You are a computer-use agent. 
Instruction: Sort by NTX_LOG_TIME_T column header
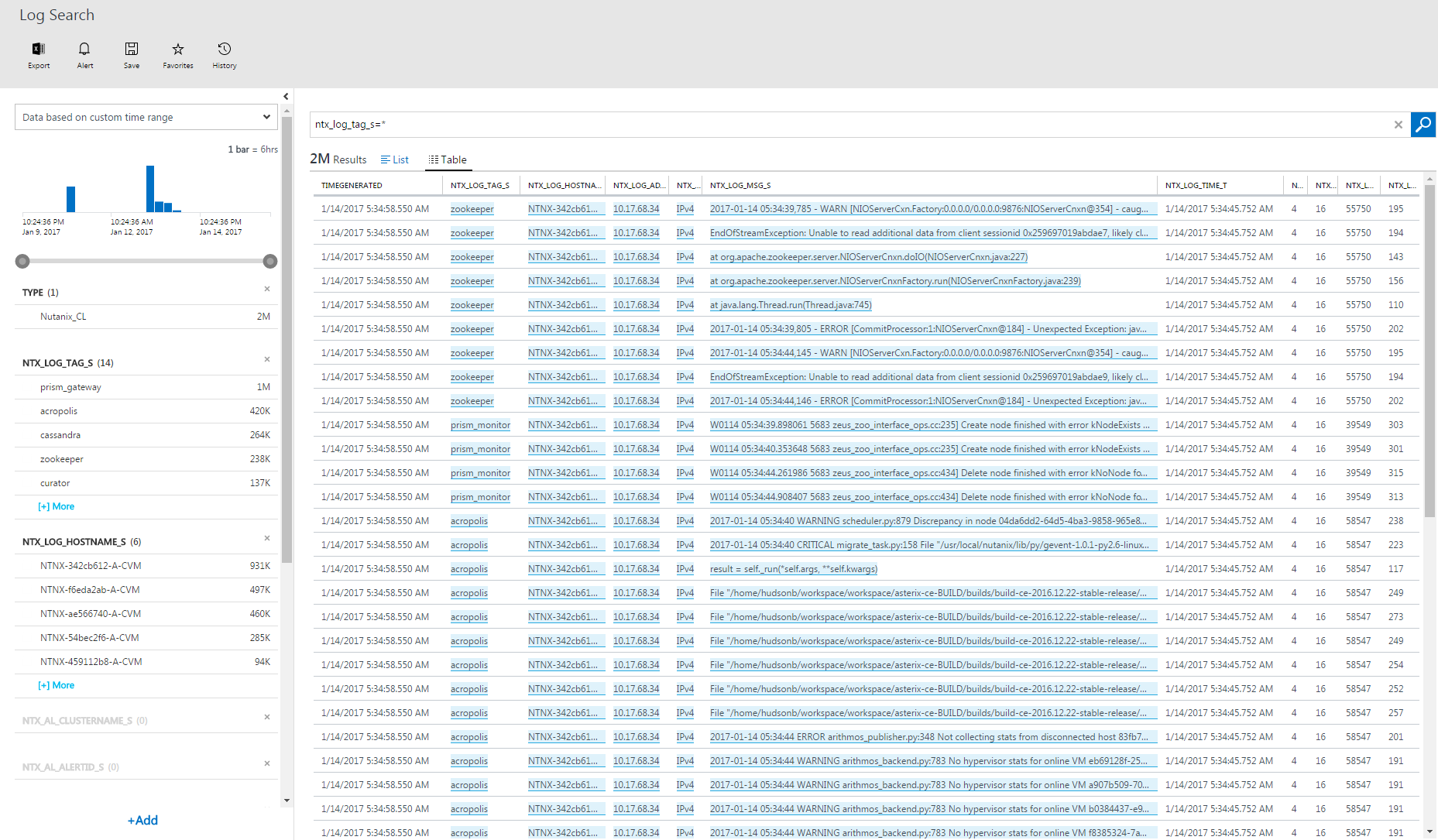(x=1196, y=186)
